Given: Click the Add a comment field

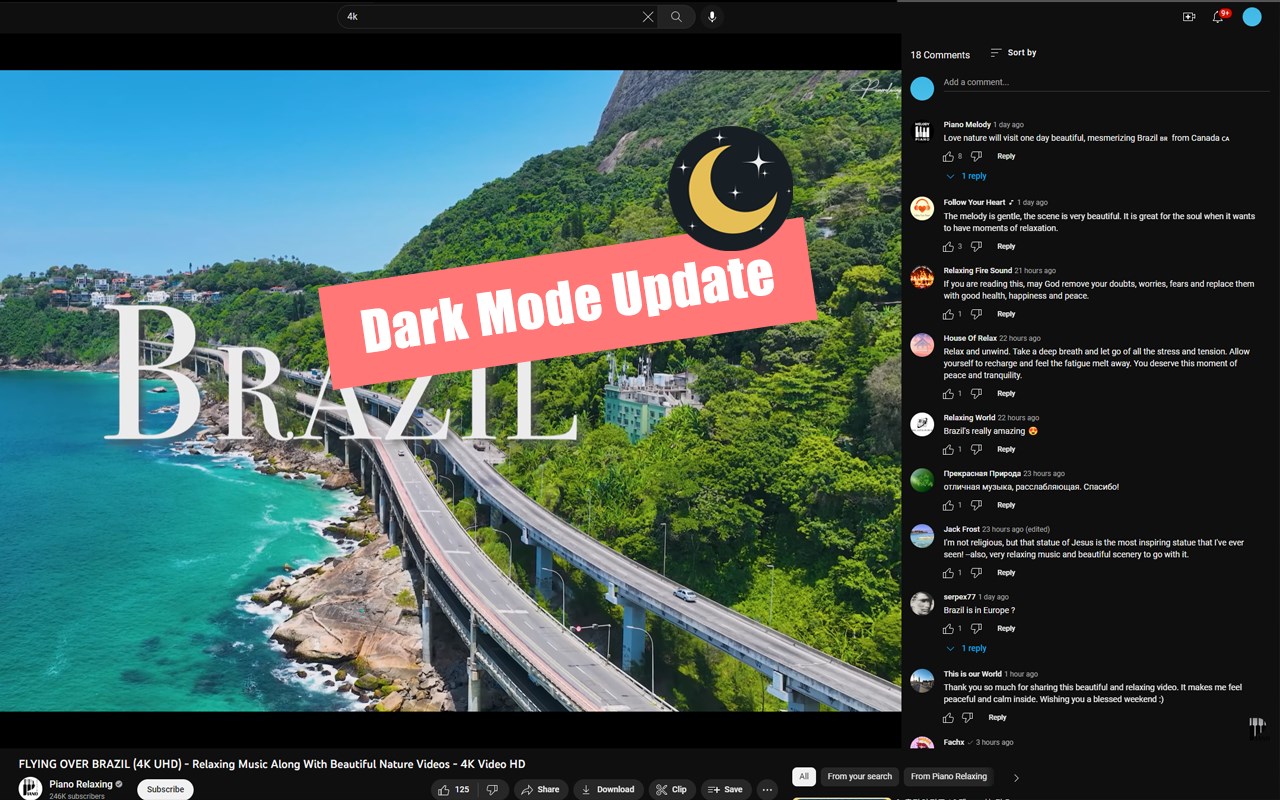Looking at the screenshot, I should click(x=1100, y=83).
